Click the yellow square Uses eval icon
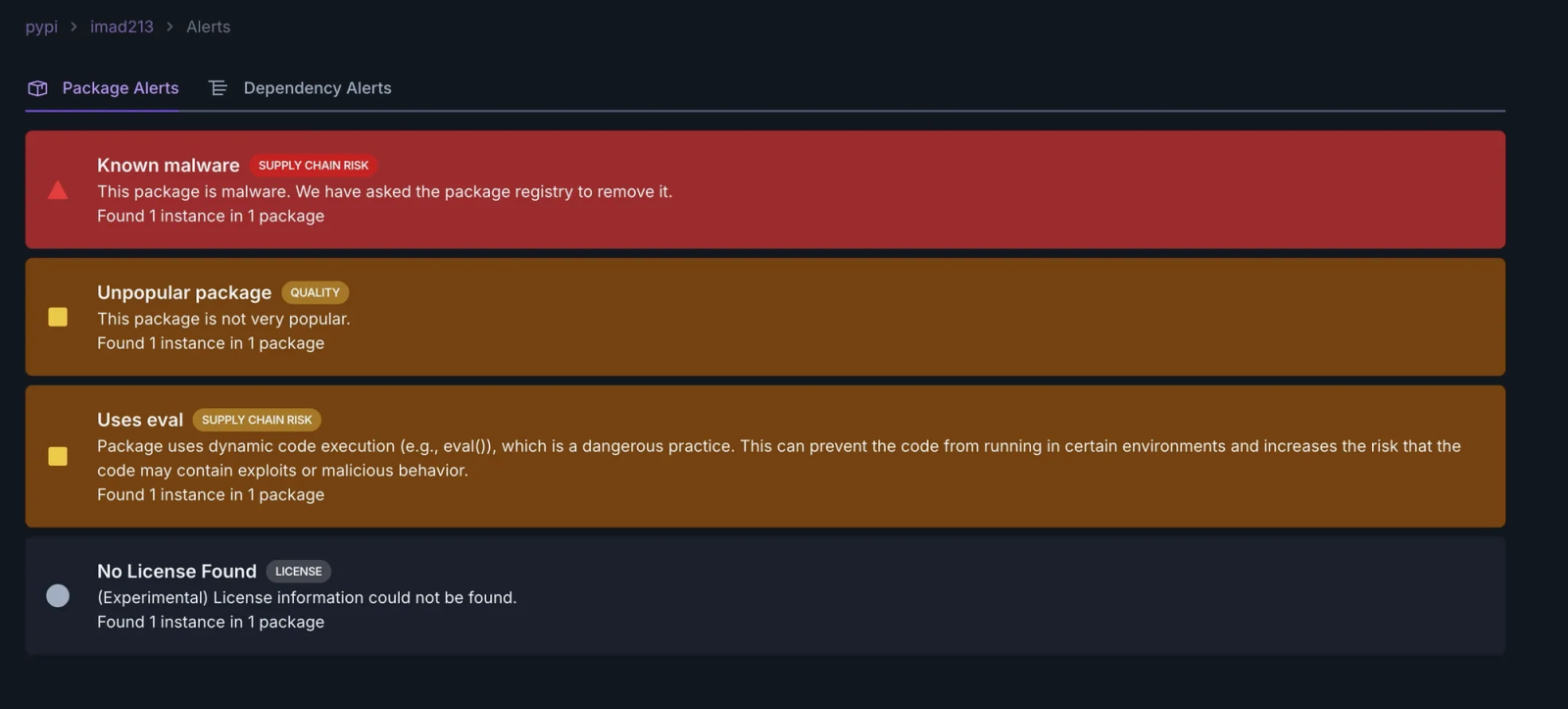This screenshot has width=1568, height=709. click(58, 456)
